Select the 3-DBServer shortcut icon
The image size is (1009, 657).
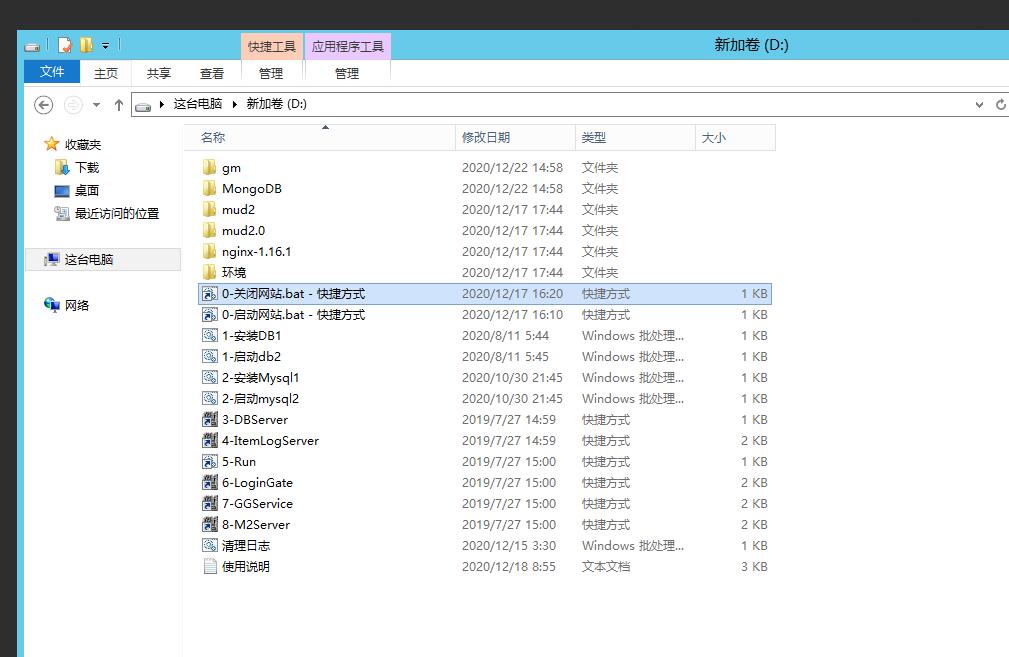tap(210, 420)
